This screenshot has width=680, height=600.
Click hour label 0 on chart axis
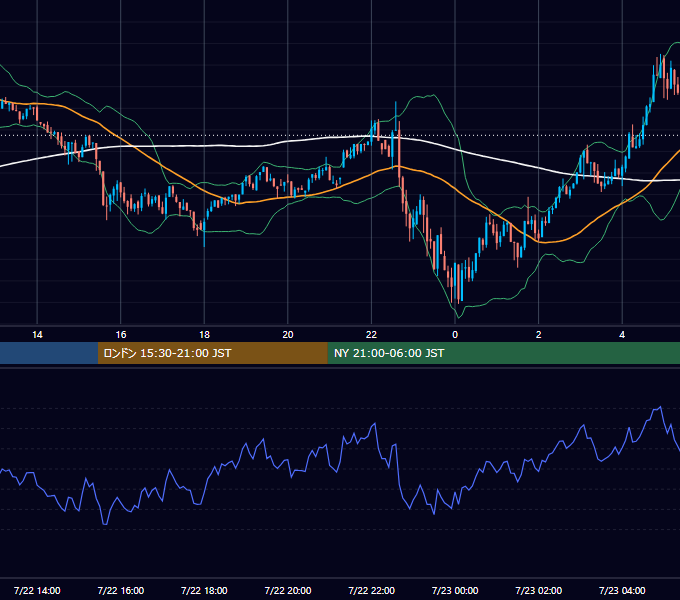tap(455, 335)
